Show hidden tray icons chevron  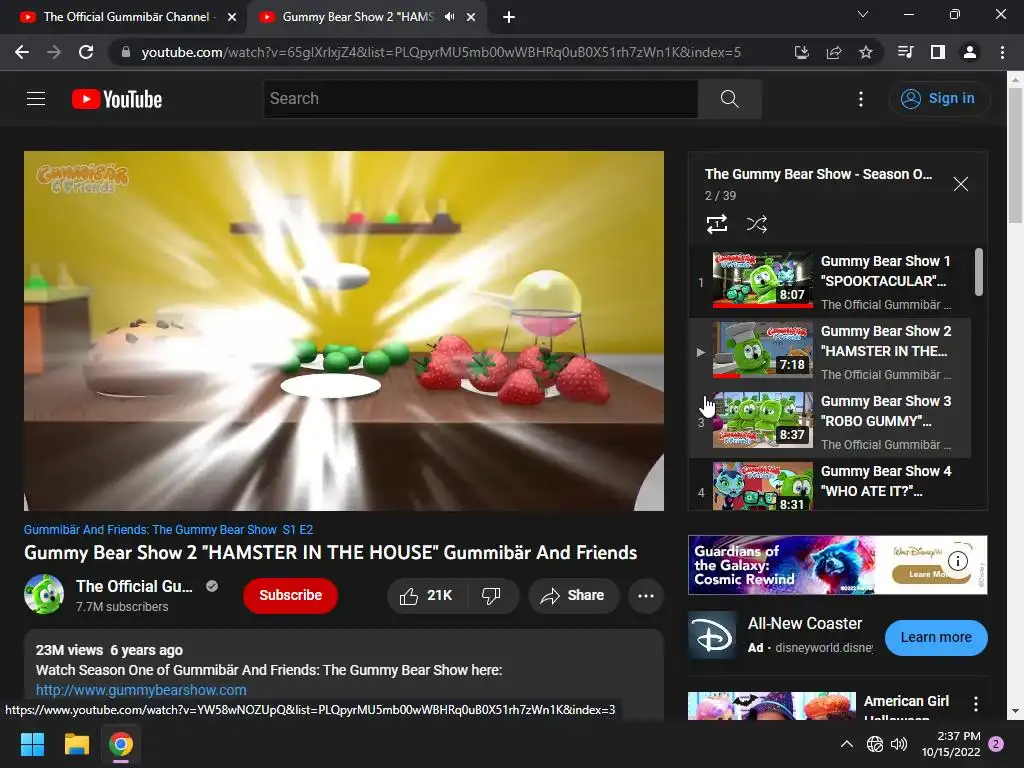[x=846, y=744]
